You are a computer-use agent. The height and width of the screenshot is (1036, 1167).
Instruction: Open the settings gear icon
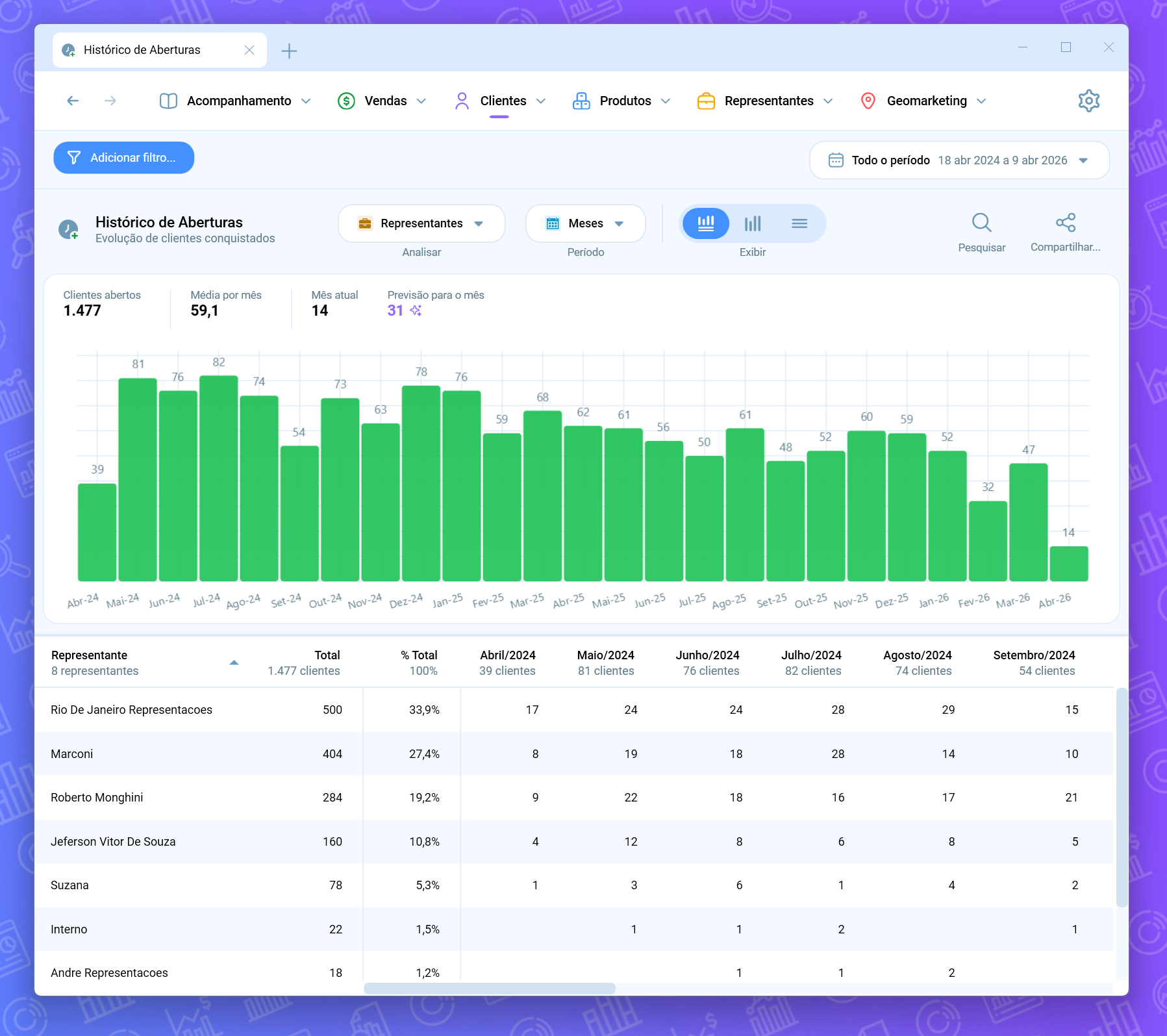coord(1088,101)
